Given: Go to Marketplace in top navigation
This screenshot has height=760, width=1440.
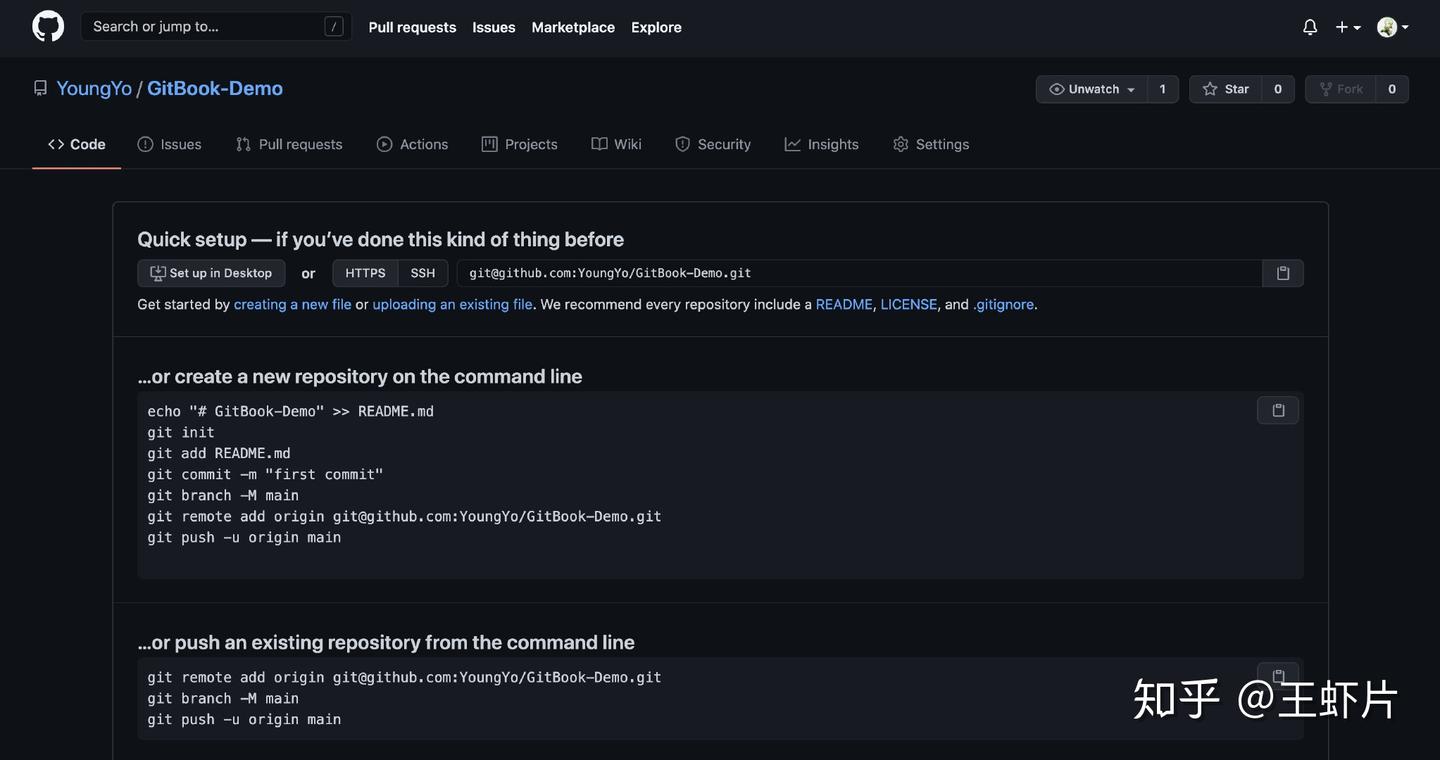Looking at the screenshot, I should 573,27.
